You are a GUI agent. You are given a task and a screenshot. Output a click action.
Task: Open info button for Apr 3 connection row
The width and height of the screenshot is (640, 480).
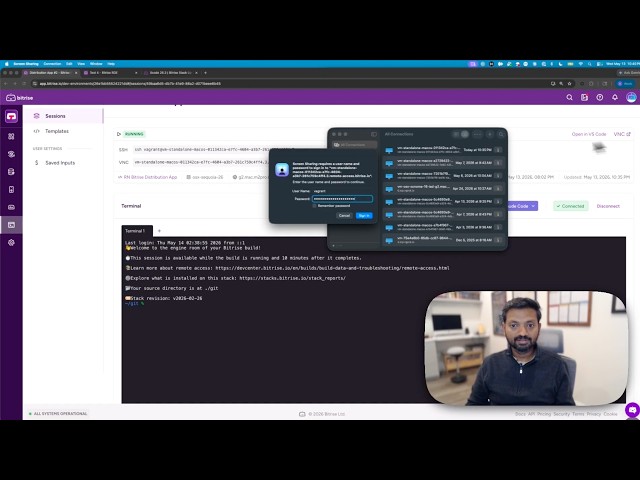pyautogui.click(x=498, y=227)
